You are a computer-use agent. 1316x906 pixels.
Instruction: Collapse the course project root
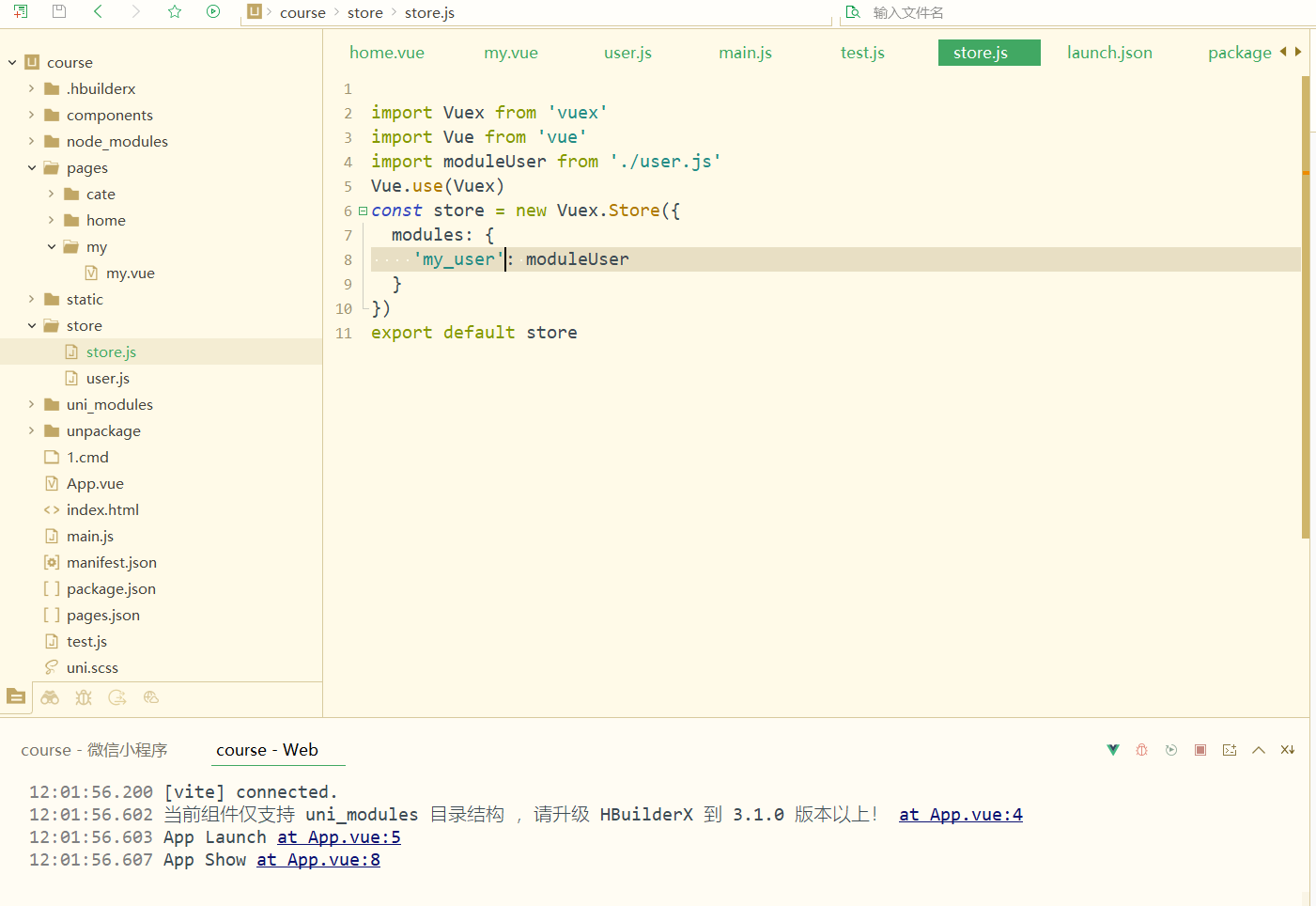tap(12, 63)
